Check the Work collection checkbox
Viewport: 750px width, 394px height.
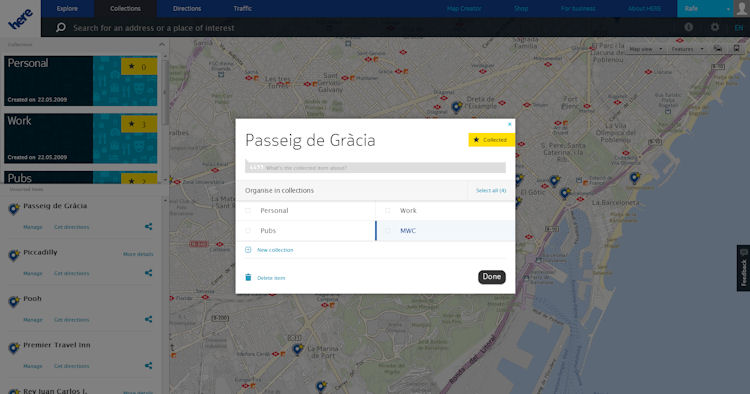[387, 210]
